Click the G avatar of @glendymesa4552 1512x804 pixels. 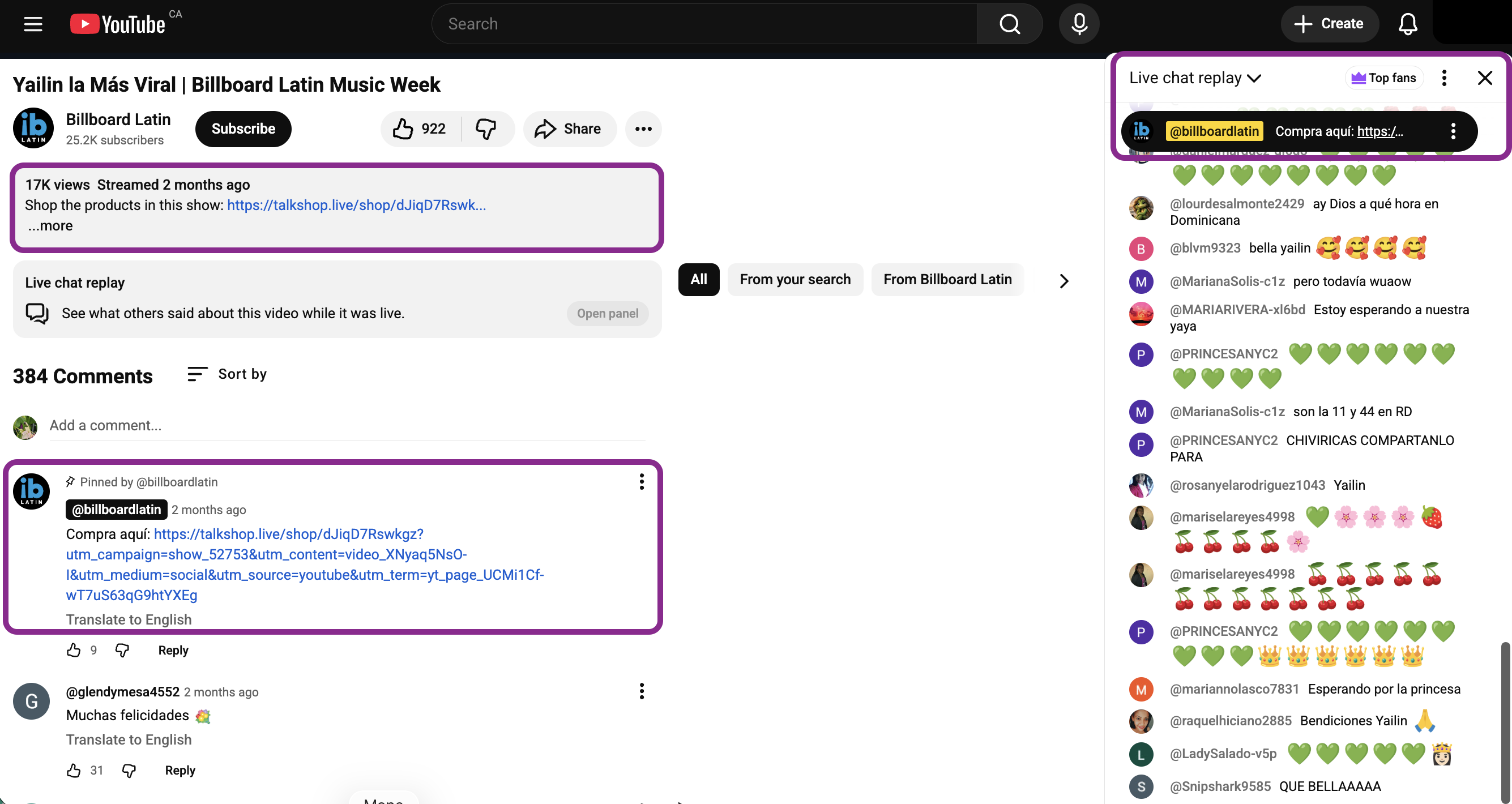31,701
